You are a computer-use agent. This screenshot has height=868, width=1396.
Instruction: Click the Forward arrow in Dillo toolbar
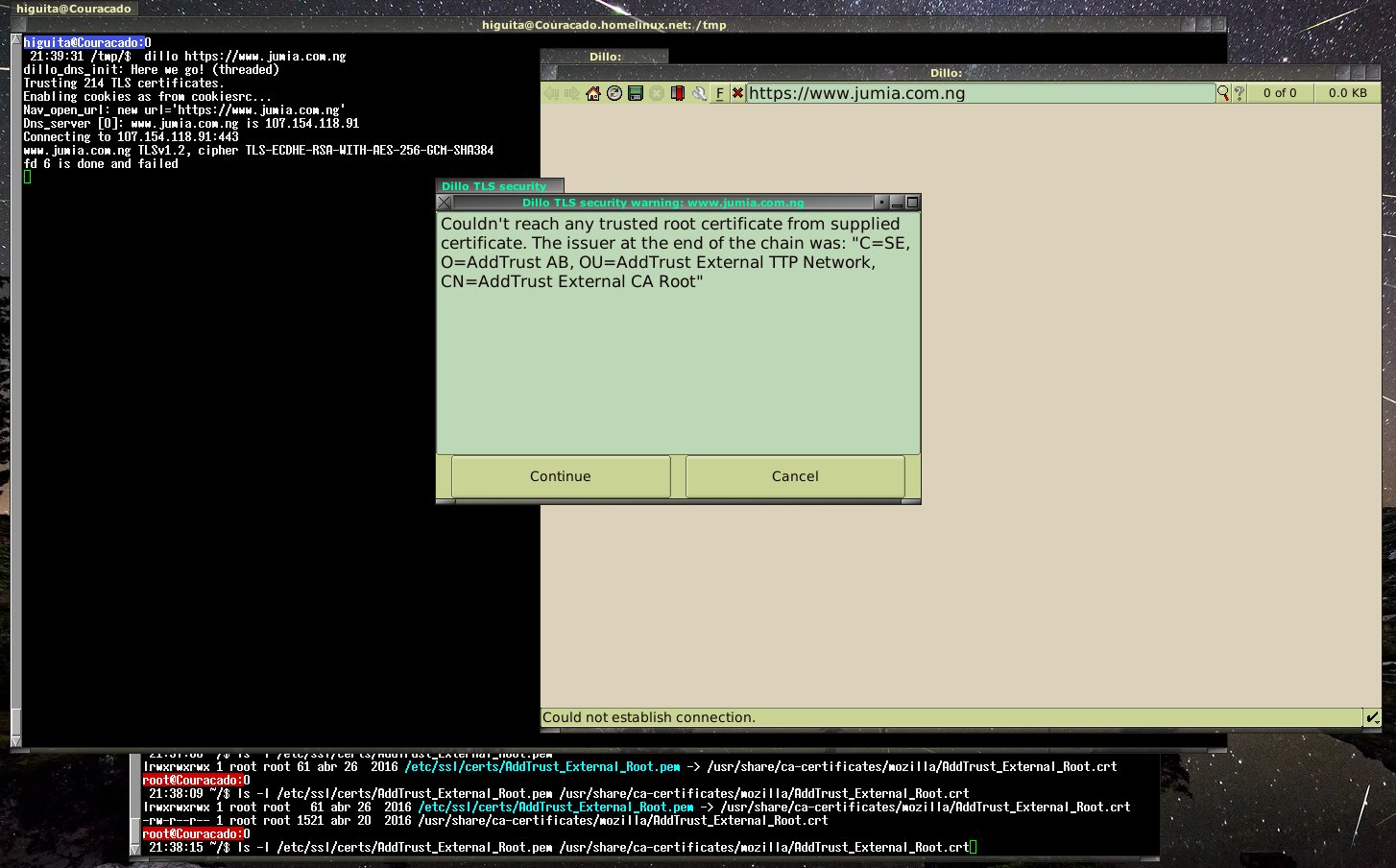click(572, 93)
